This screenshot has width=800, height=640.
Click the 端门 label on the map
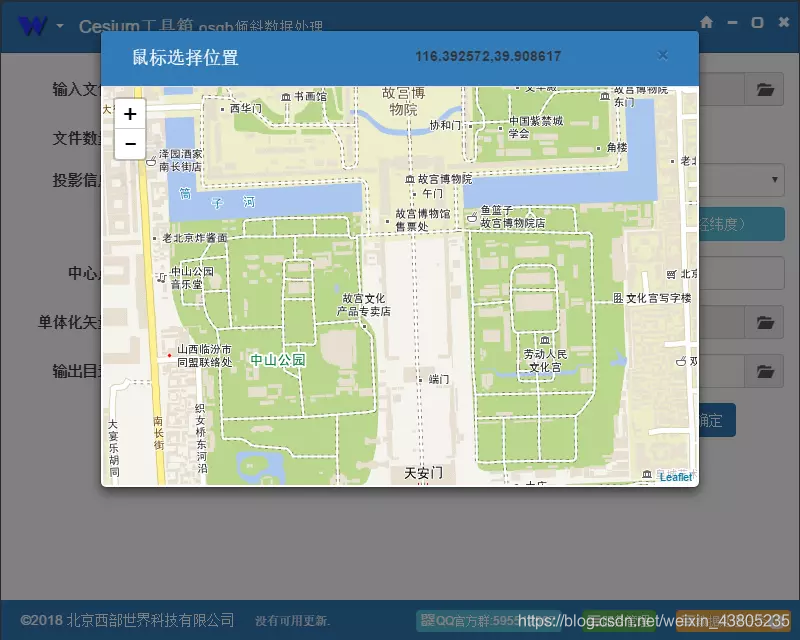(x=439, y=379)
